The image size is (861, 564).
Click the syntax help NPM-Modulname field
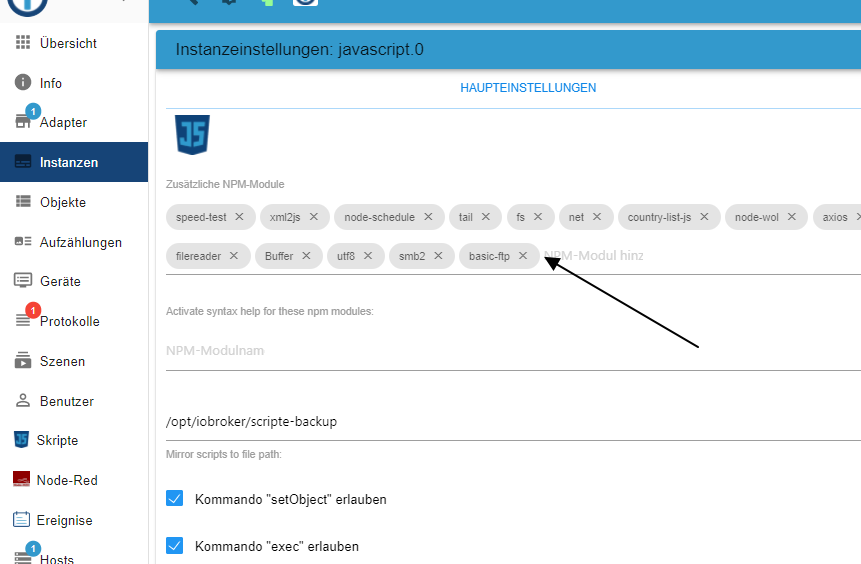point(513,350)
